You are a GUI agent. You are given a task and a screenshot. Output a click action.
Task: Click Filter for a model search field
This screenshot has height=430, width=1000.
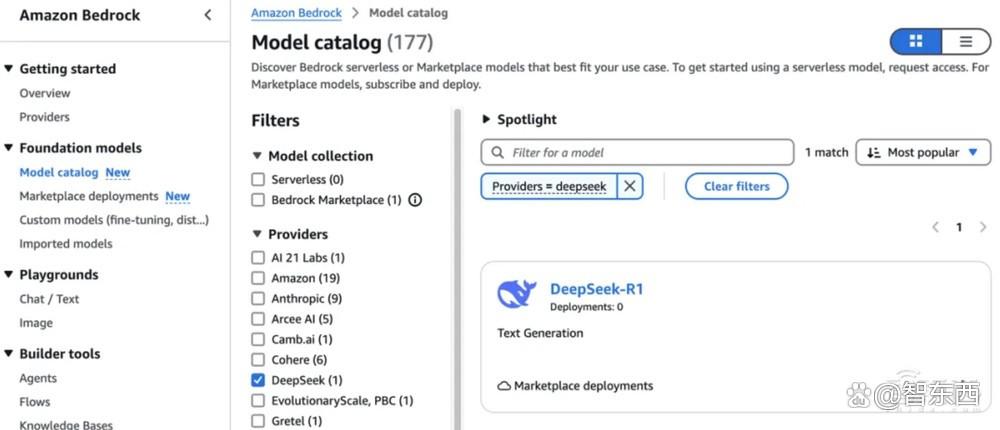pyautogui.click(x=637, y=152)
